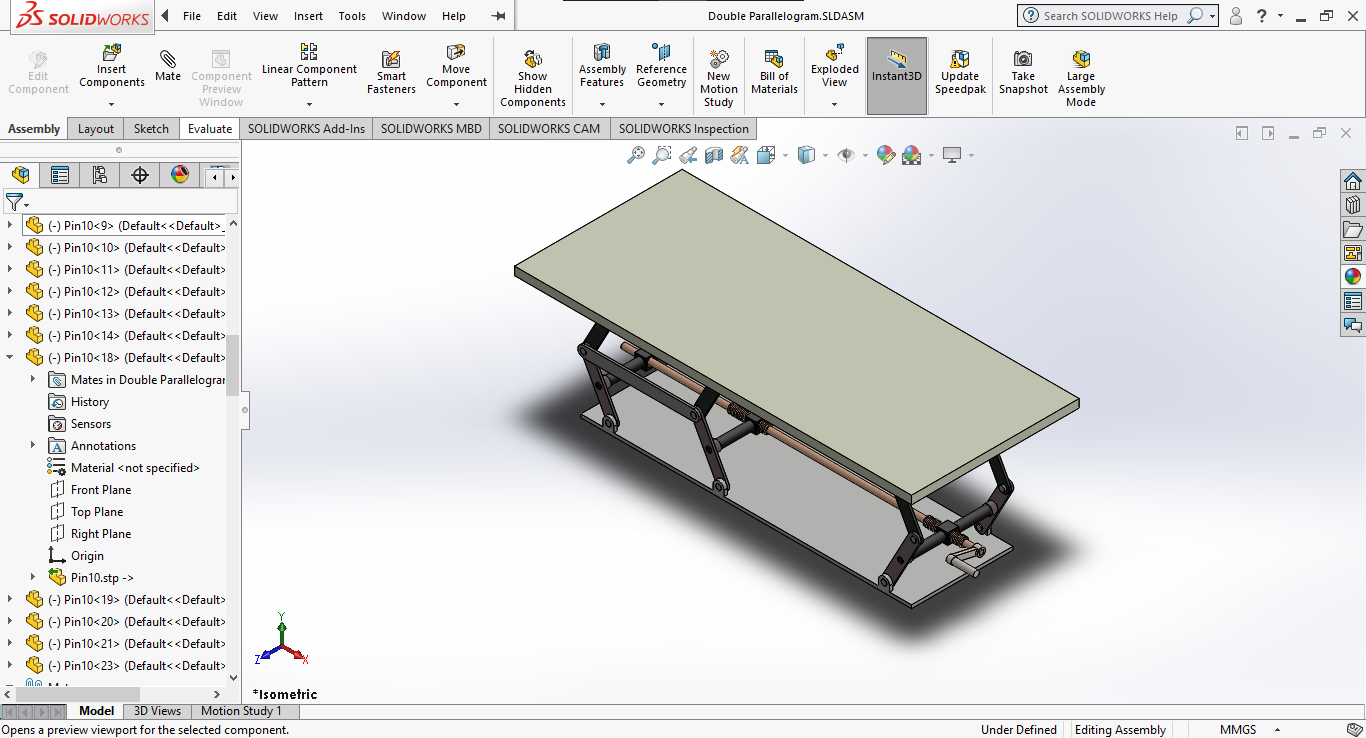Click MMGS unit system in status bar
This screenshot has width=1366, height=738.
(x=1237, y=730)
